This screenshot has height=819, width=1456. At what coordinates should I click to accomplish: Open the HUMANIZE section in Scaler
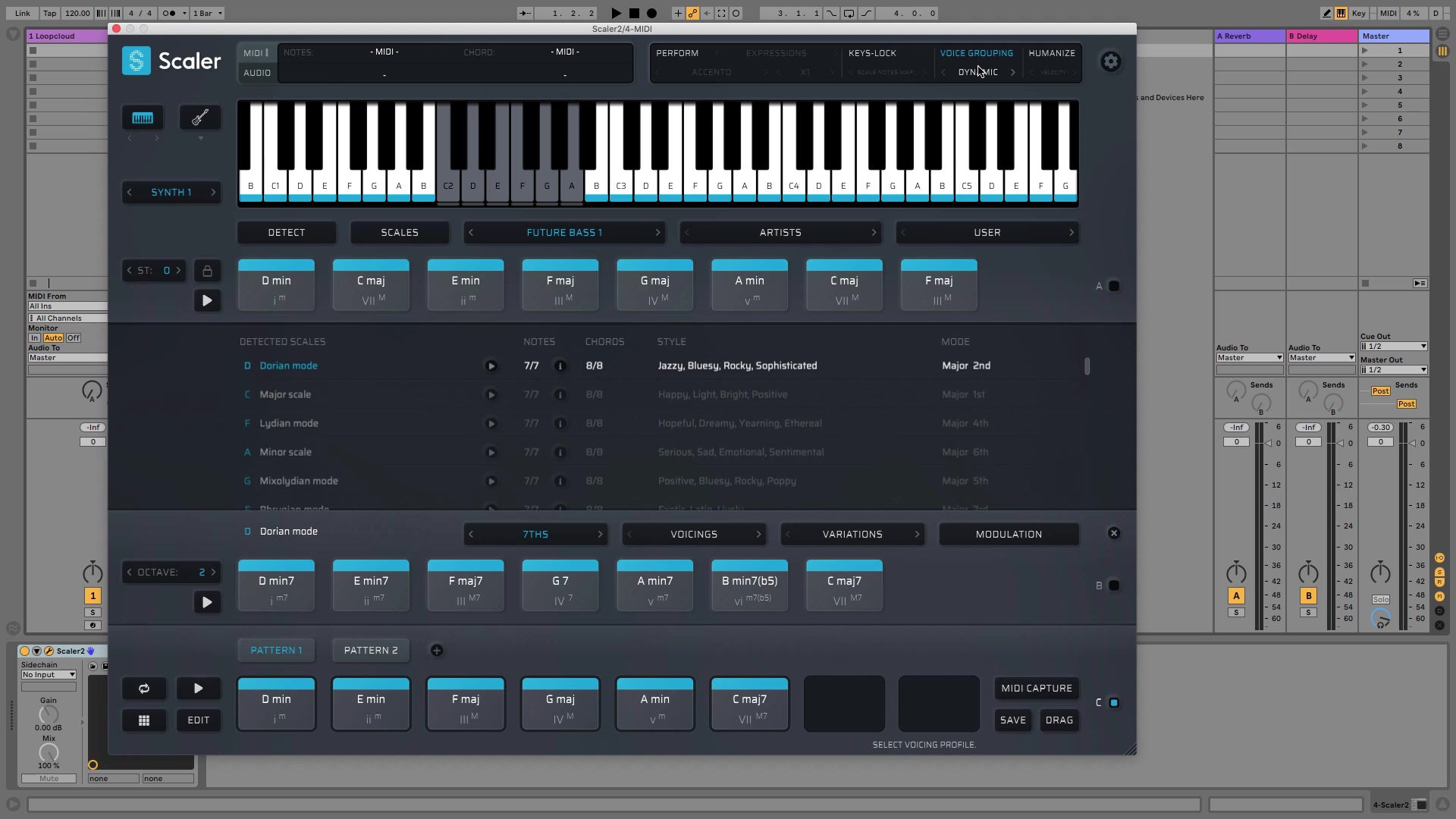point(1052,52)
